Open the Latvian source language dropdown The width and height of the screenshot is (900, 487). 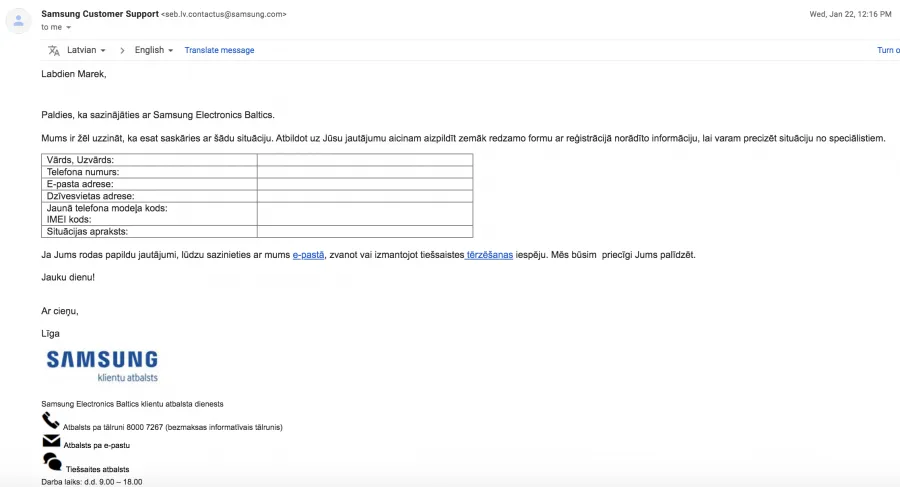pyautogui.click(x=86, y=50)
